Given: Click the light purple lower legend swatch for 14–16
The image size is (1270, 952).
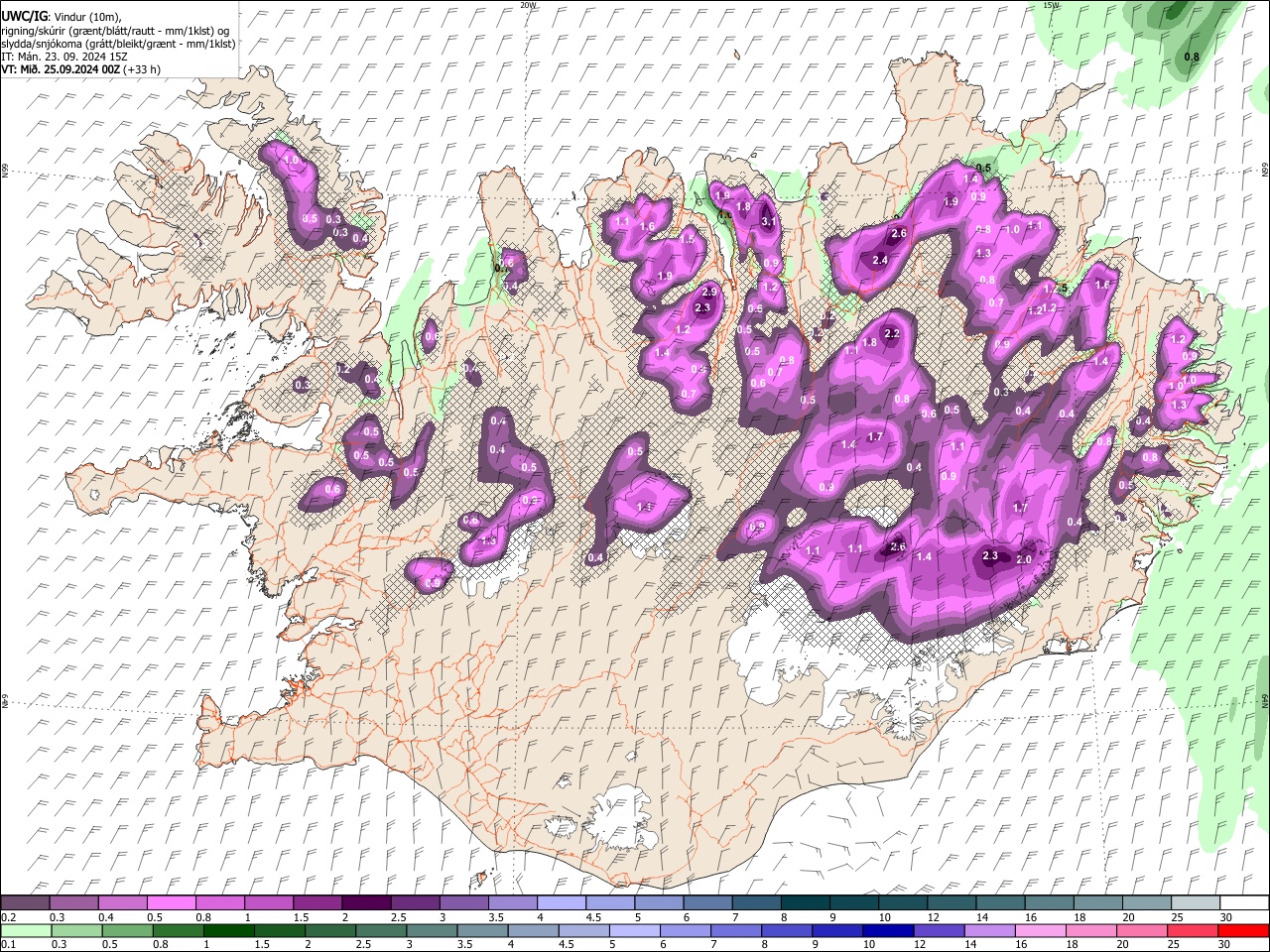Looking at the screenshot, I should pyautogui.click(x=990, y=930).
